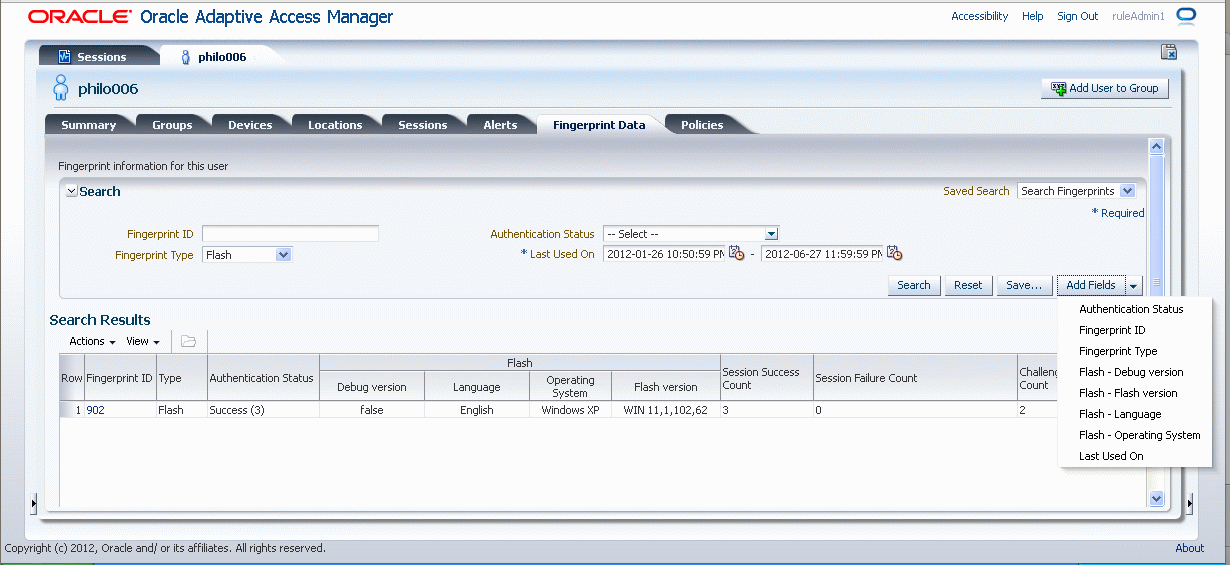Sort by Authentication Status column header
Viewport: 1230px width, 565px height.
(262, 378)
